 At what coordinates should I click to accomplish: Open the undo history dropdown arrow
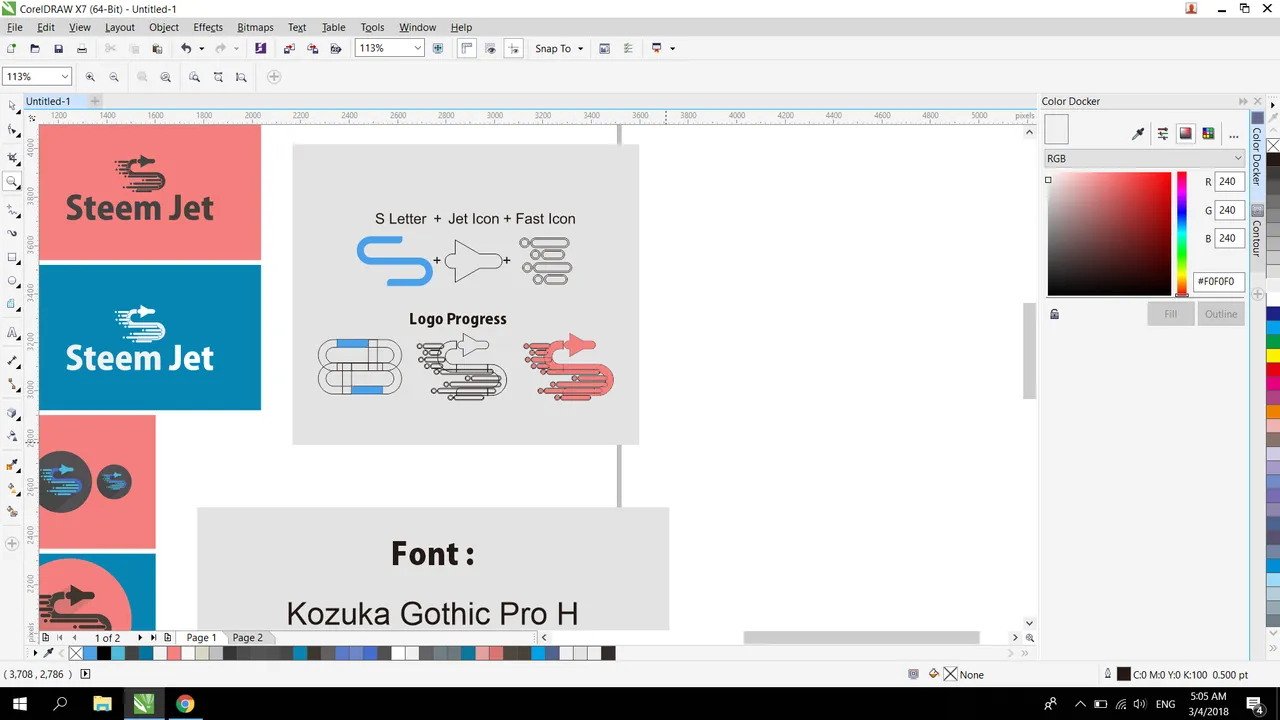tap(201, 48)
